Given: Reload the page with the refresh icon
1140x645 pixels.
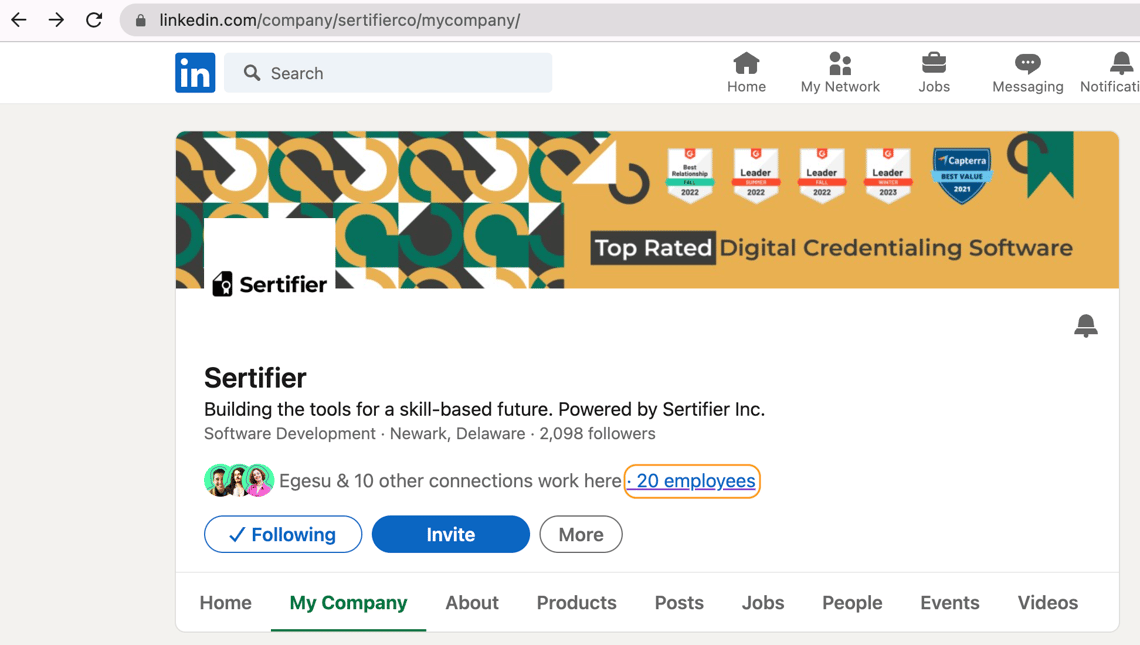Looking at the screenshot, I should coord(94,19).
